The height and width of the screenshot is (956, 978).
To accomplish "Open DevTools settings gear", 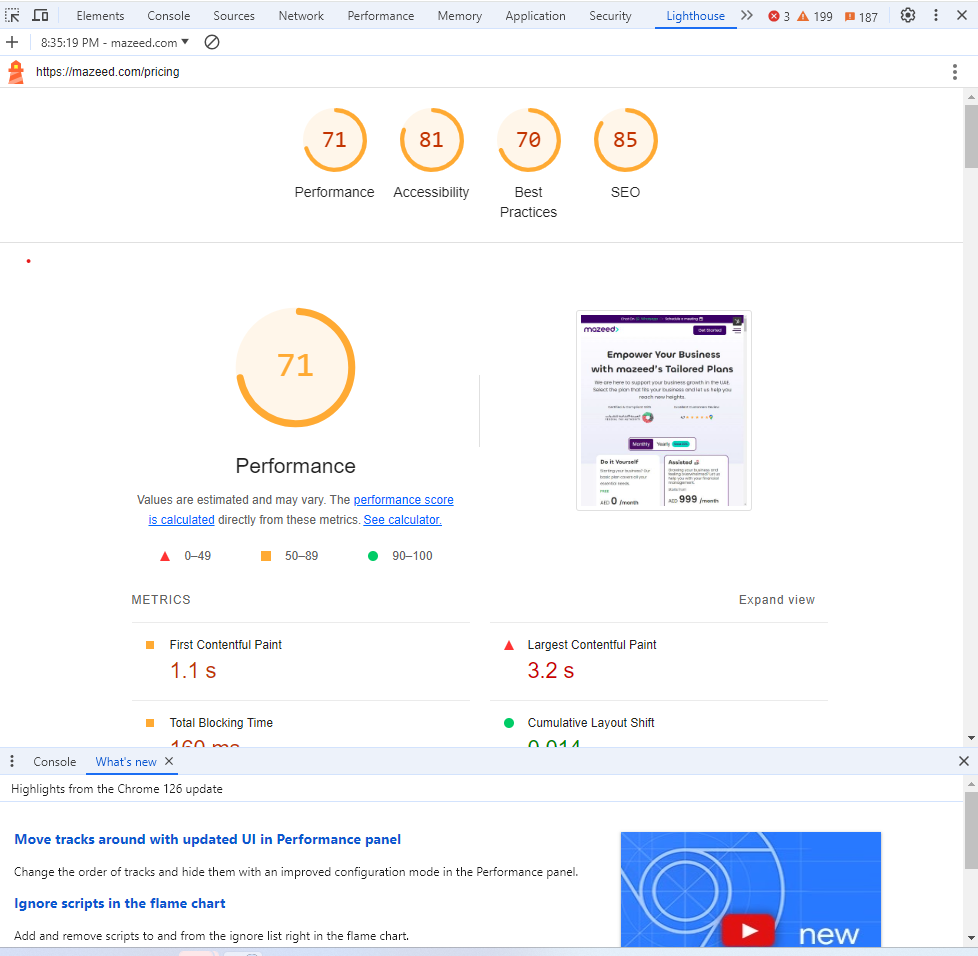I will [x=908, y=15].
